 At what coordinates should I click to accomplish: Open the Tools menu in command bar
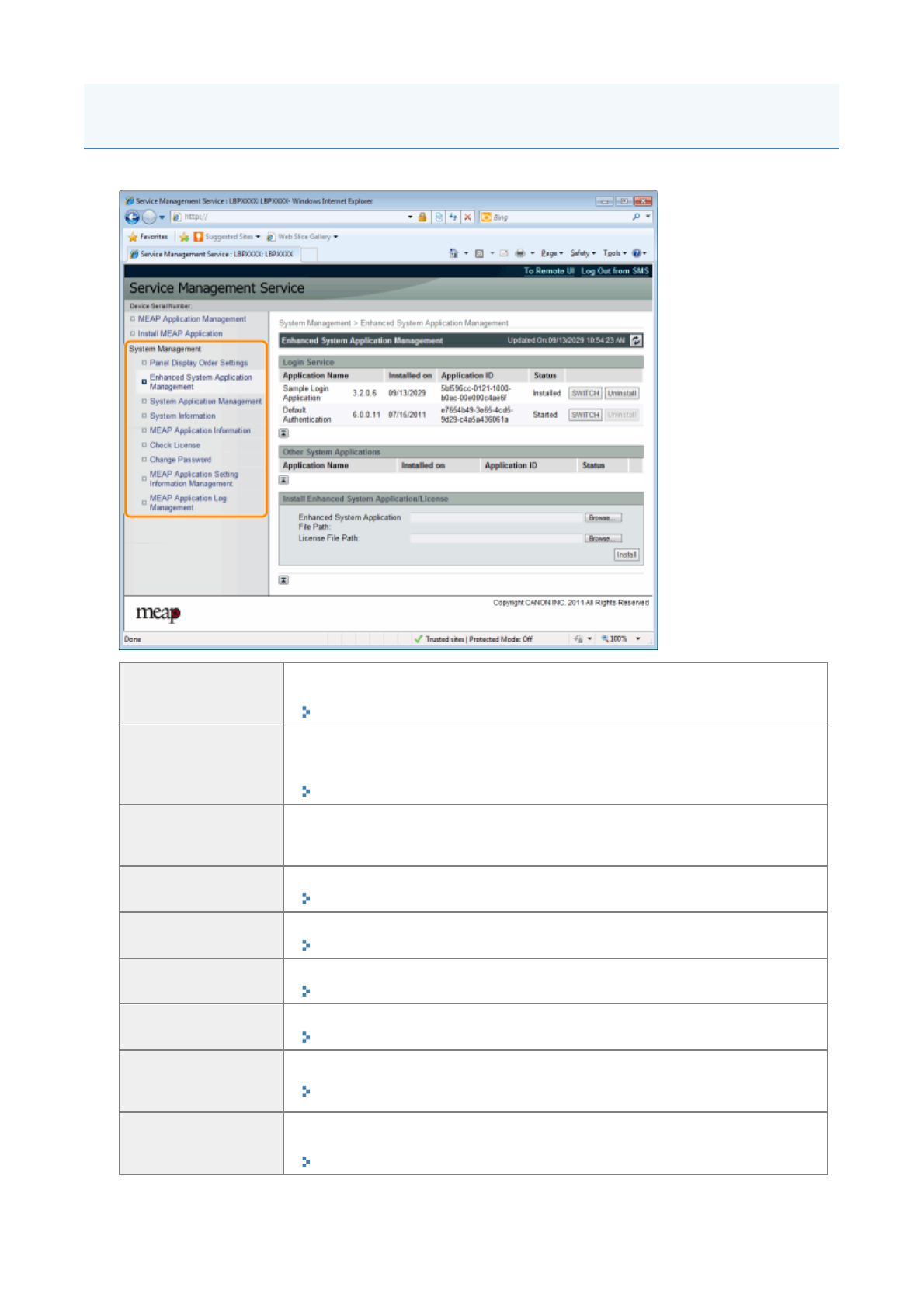click(x=614, y=253)
